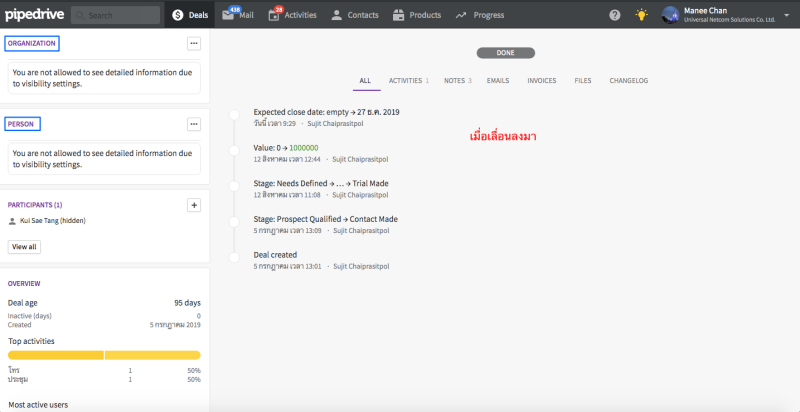This screenshot has width=800, height=412.
Task: Click the View all participants button
Action: click(x=25, y=246)
